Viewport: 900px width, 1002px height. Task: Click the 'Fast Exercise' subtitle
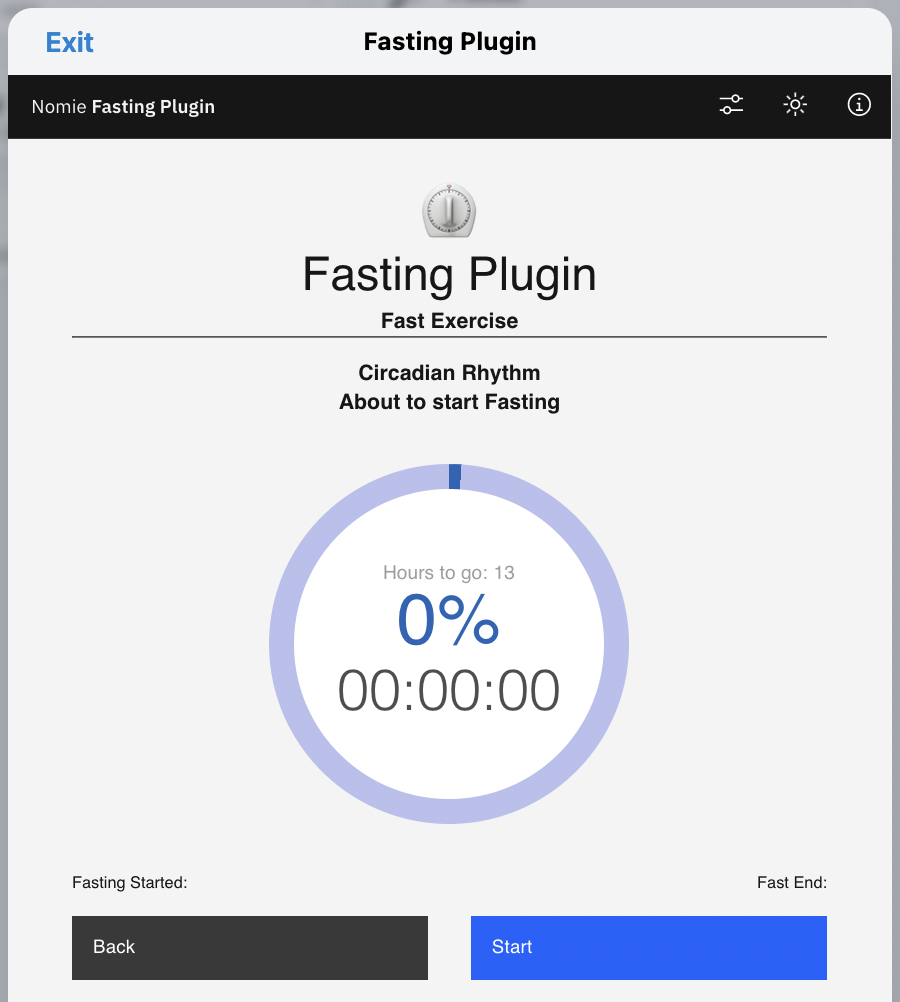click(449, 321)
